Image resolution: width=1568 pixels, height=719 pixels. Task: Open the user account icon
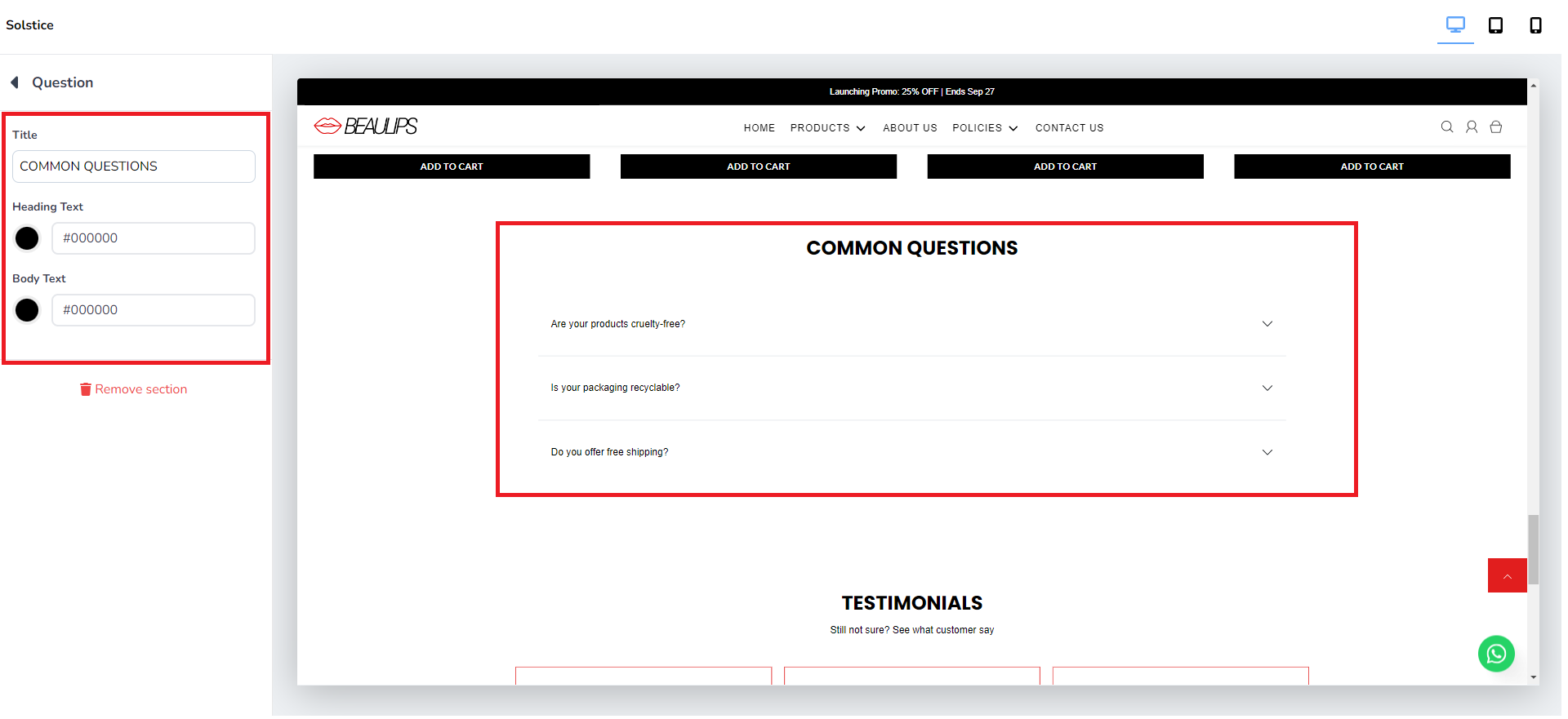(1472, 127)
